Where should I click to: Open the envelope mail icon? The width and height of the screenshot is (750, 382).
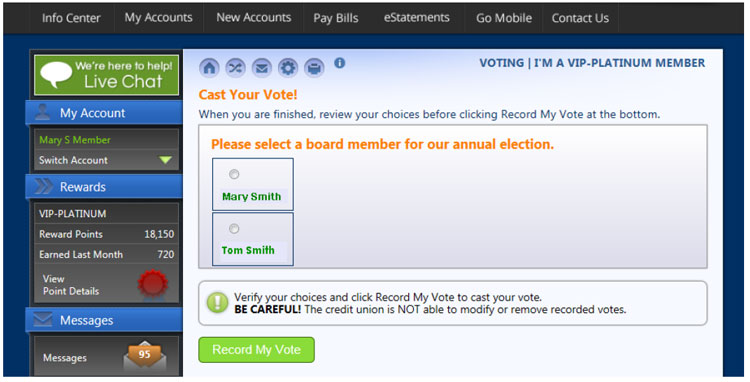(x=261, y=68)
